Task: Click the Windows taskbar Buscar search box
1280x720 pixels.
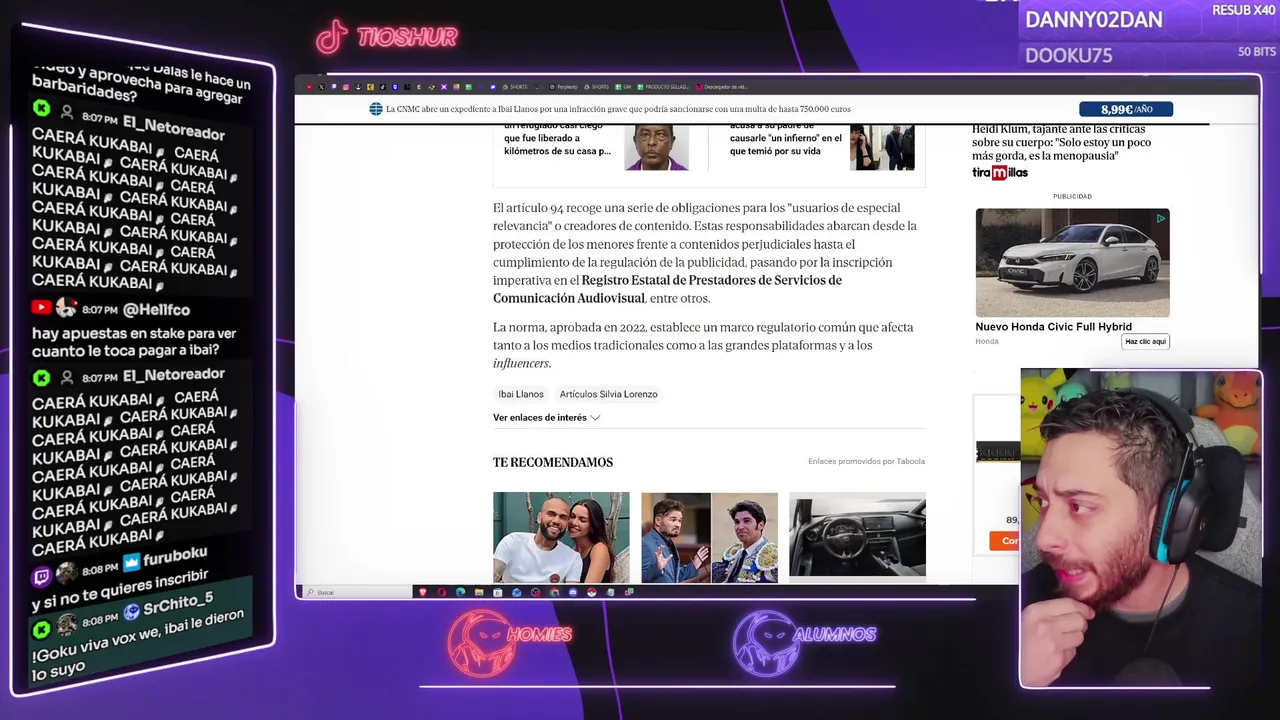Action: click(x=356, y=592)
